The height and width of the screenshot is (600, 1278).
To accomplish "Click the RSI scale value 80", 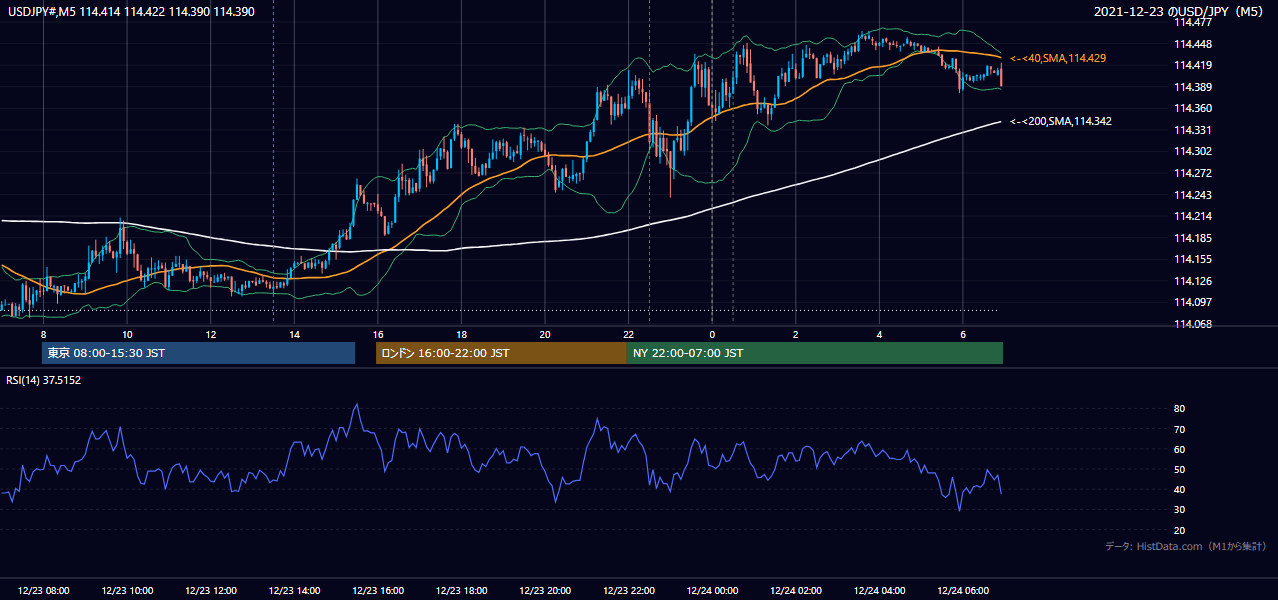I will 1179,409.
